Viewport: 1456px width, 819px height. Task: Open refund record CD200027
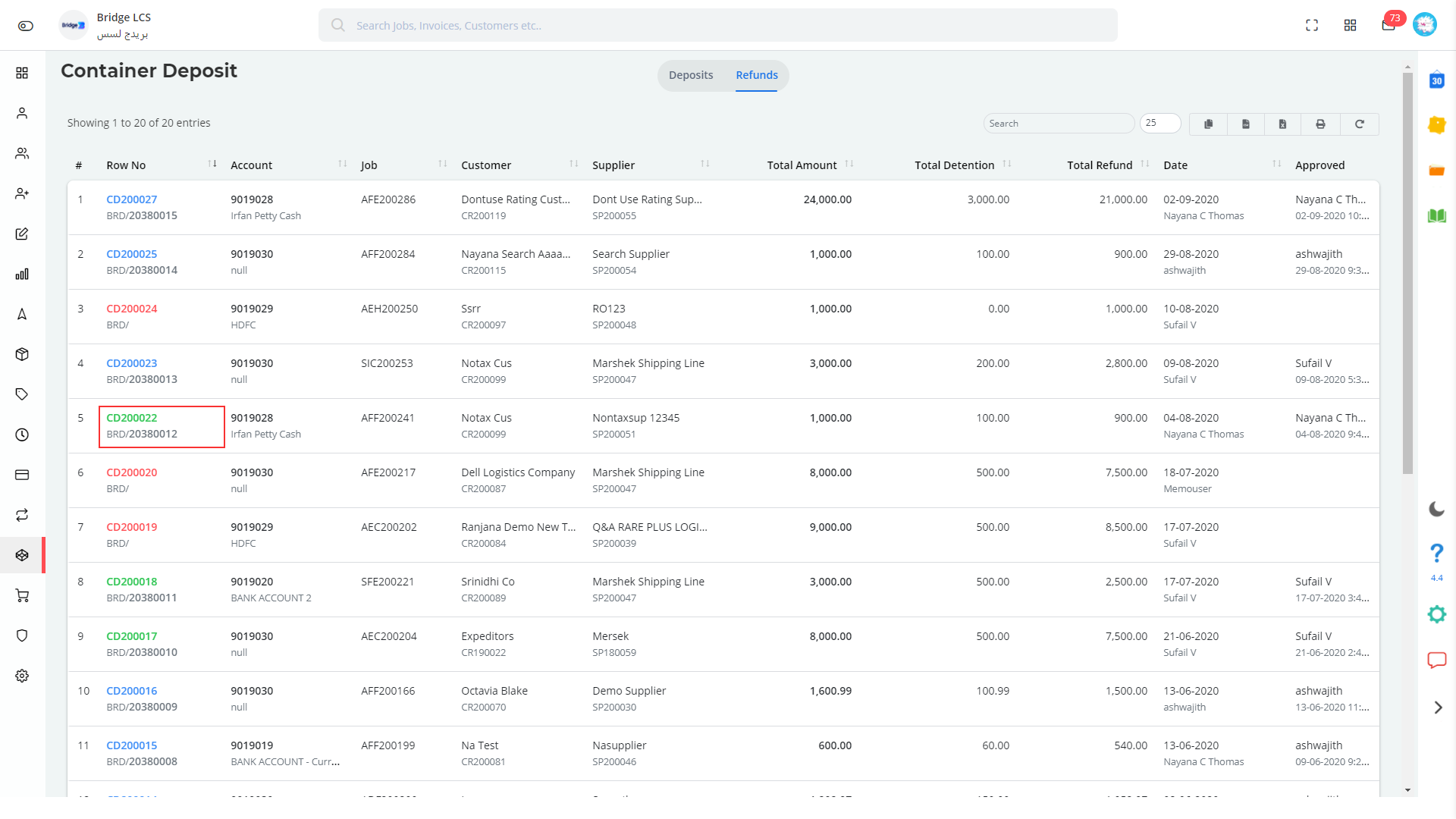(132, 199)
